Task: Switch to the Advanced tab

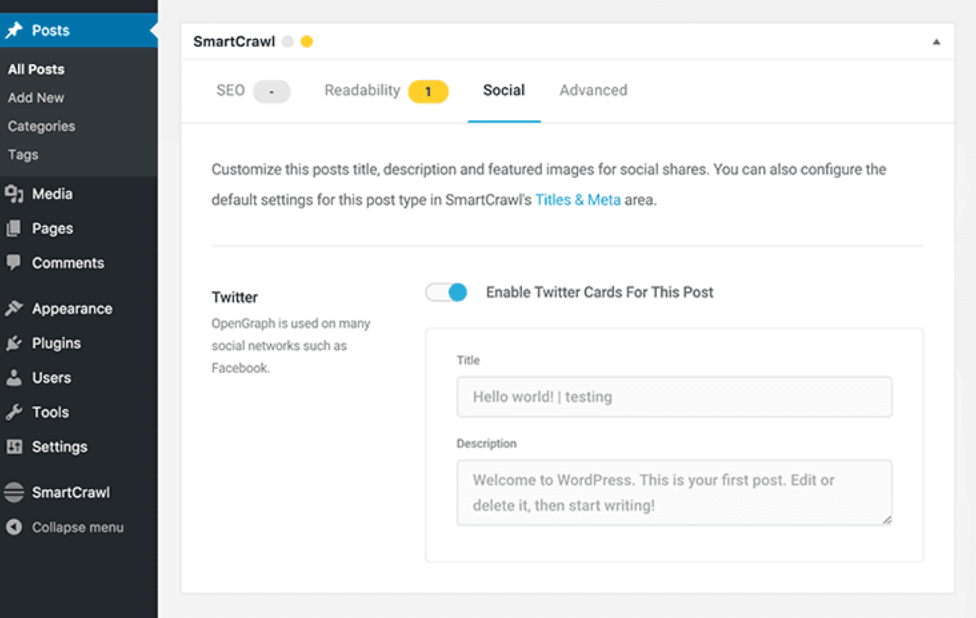Action: coord(593,90)
